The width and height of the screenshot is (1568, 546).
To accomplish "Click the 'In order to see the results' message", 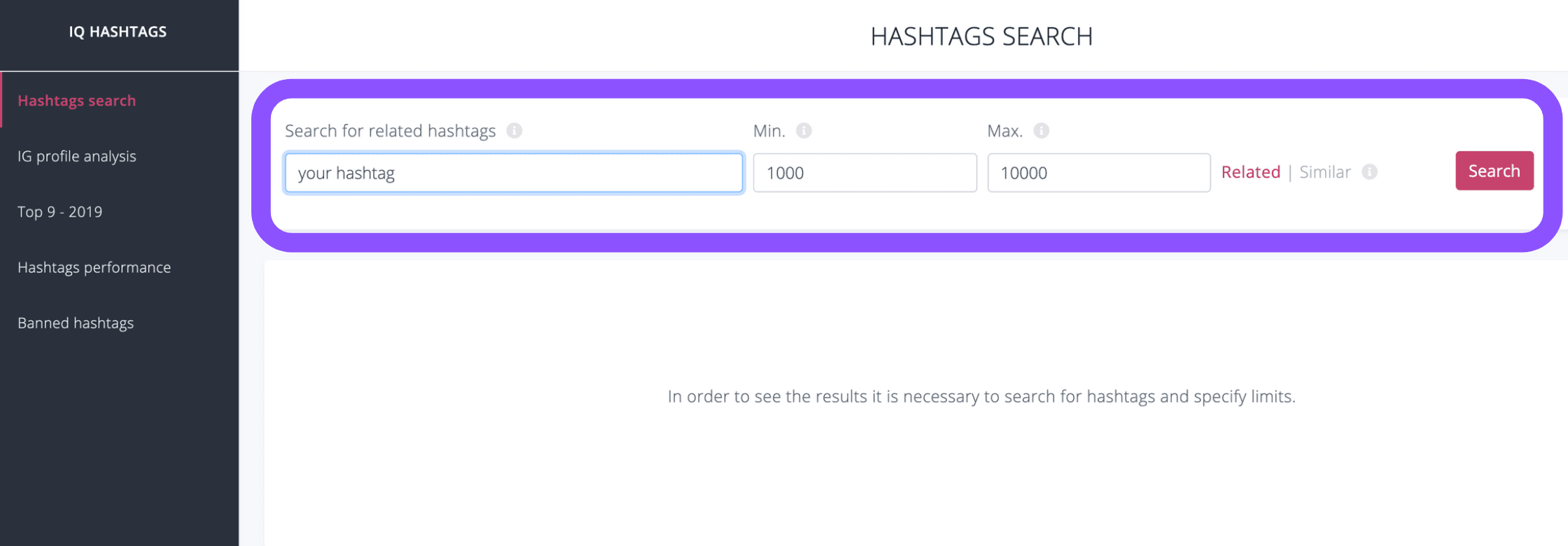I will point(981,396).
